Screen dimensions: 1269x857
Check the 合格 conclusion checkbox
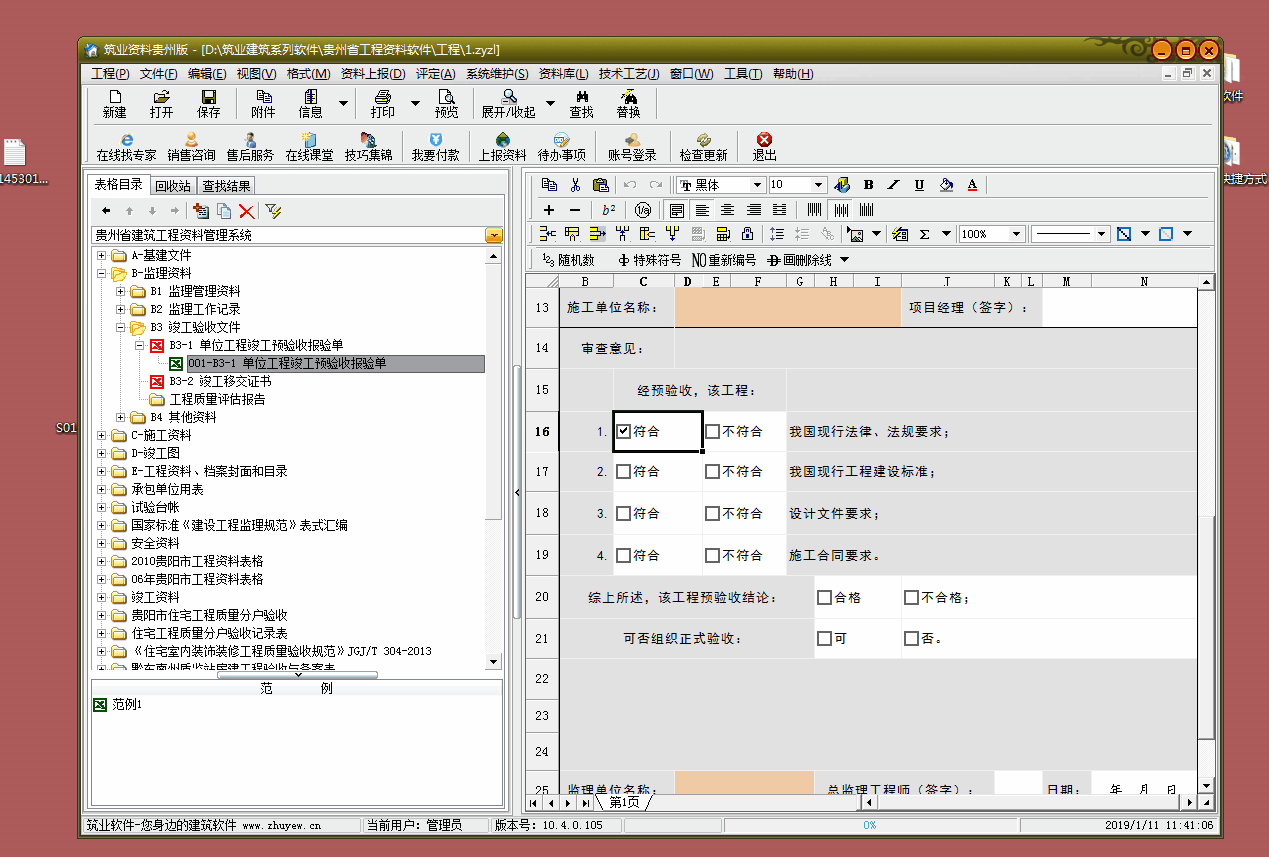click(x=824, y=598)
